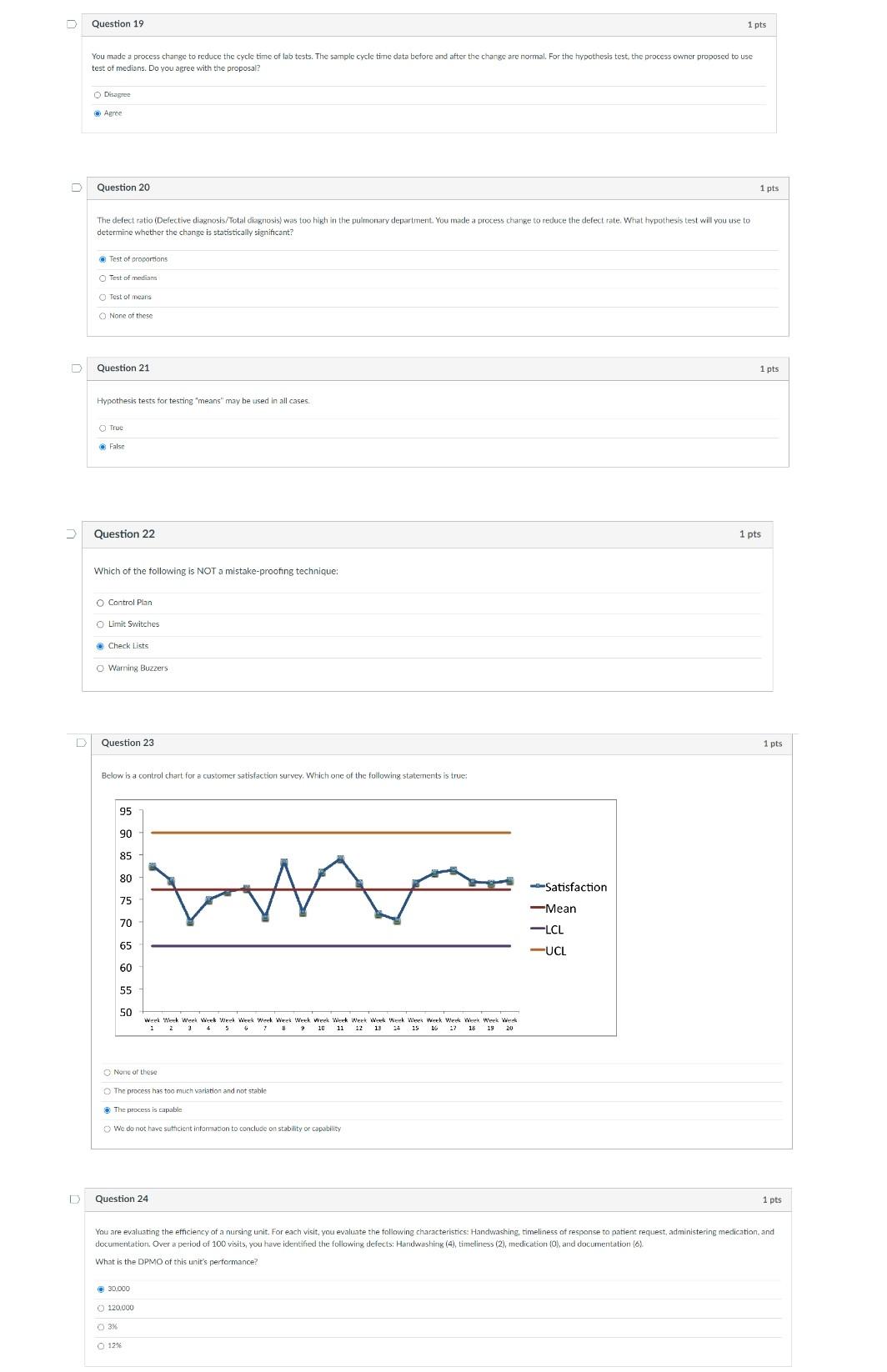Click the Week 20 axis label

pos(509,1024)
